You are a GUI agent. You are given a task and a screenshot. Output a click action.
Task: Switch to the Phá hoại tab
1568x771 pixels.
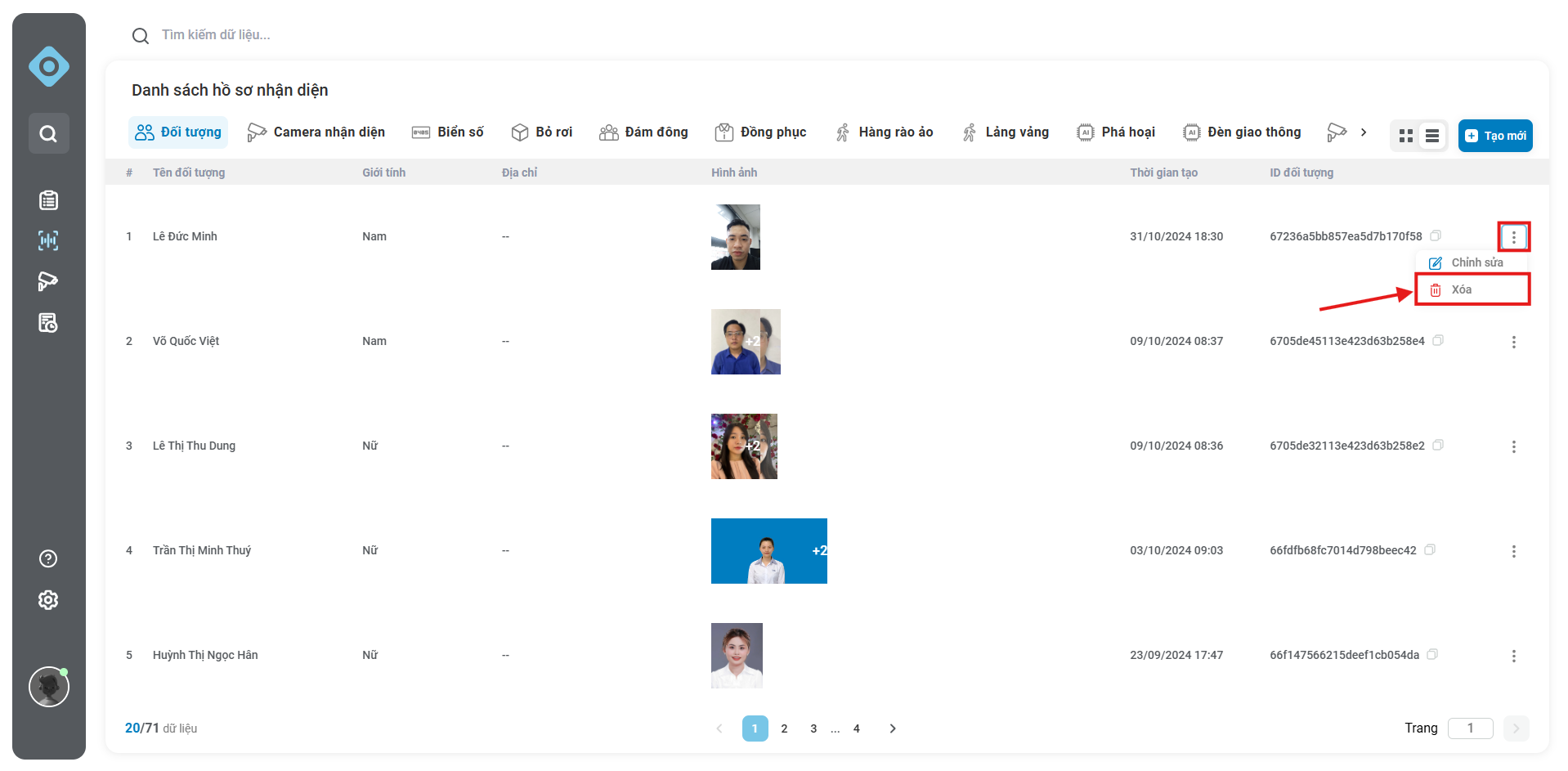(x=1116, y=132)
